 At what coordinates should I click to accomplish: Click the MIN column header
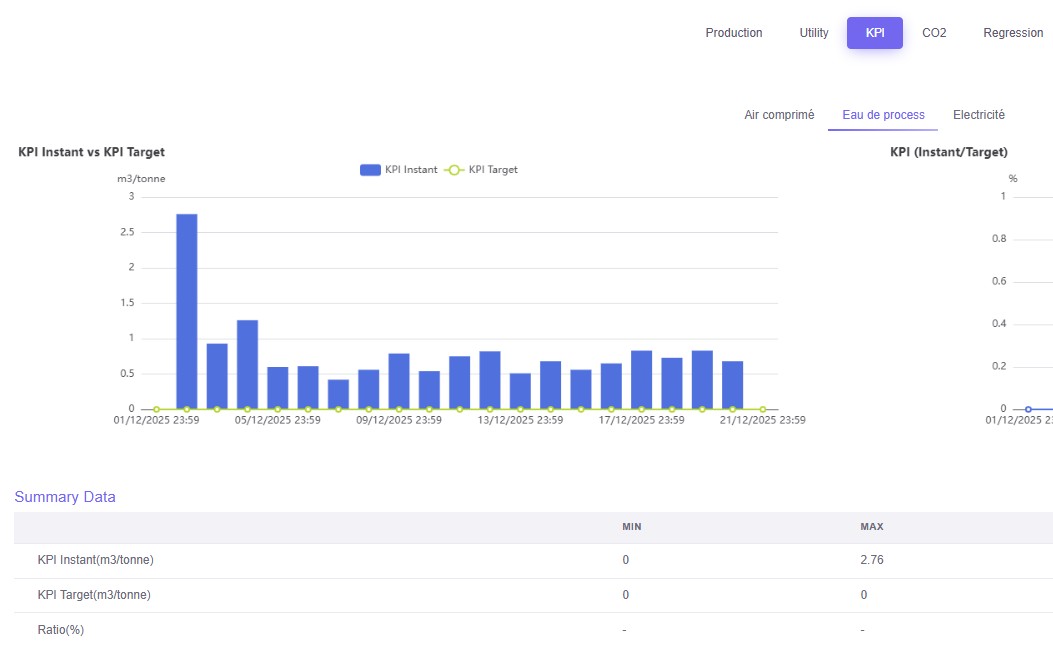coord(631,527)
